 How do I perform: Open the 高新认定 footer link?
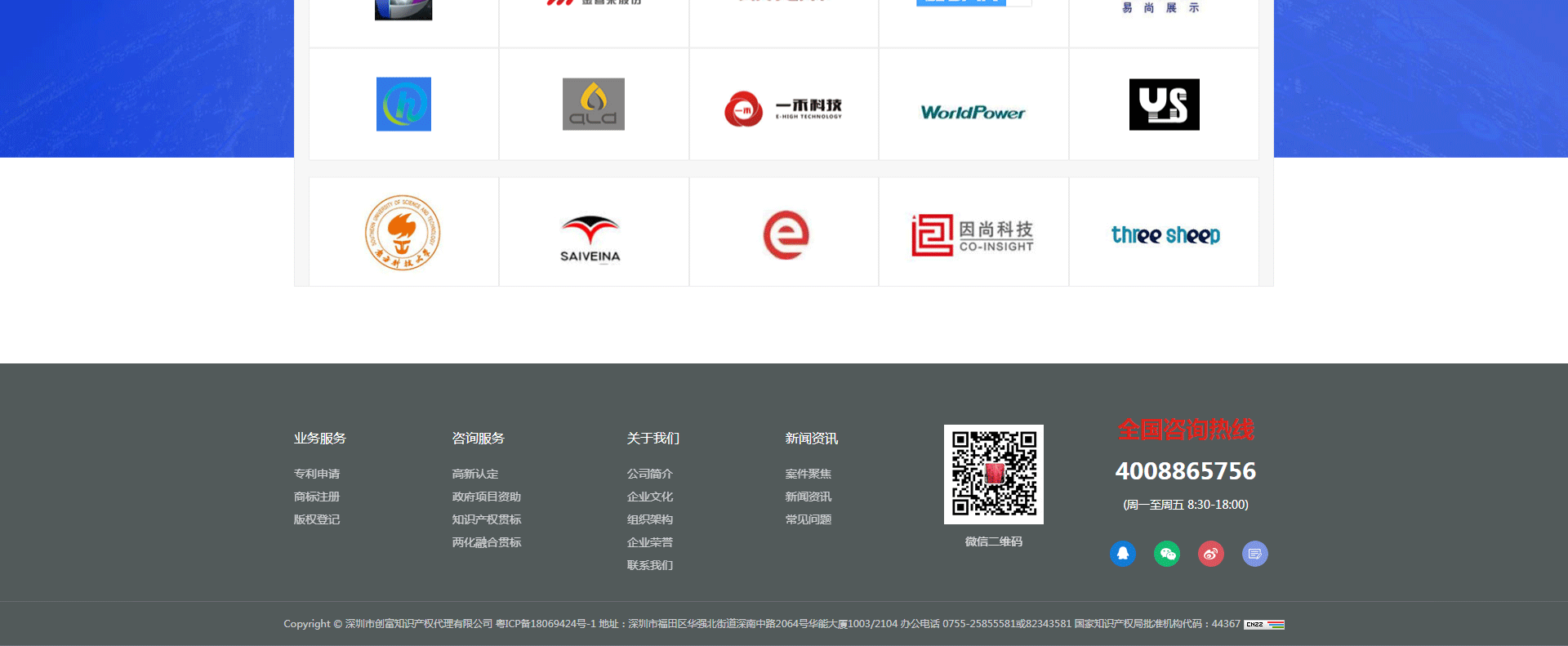(x=475, y=474)
